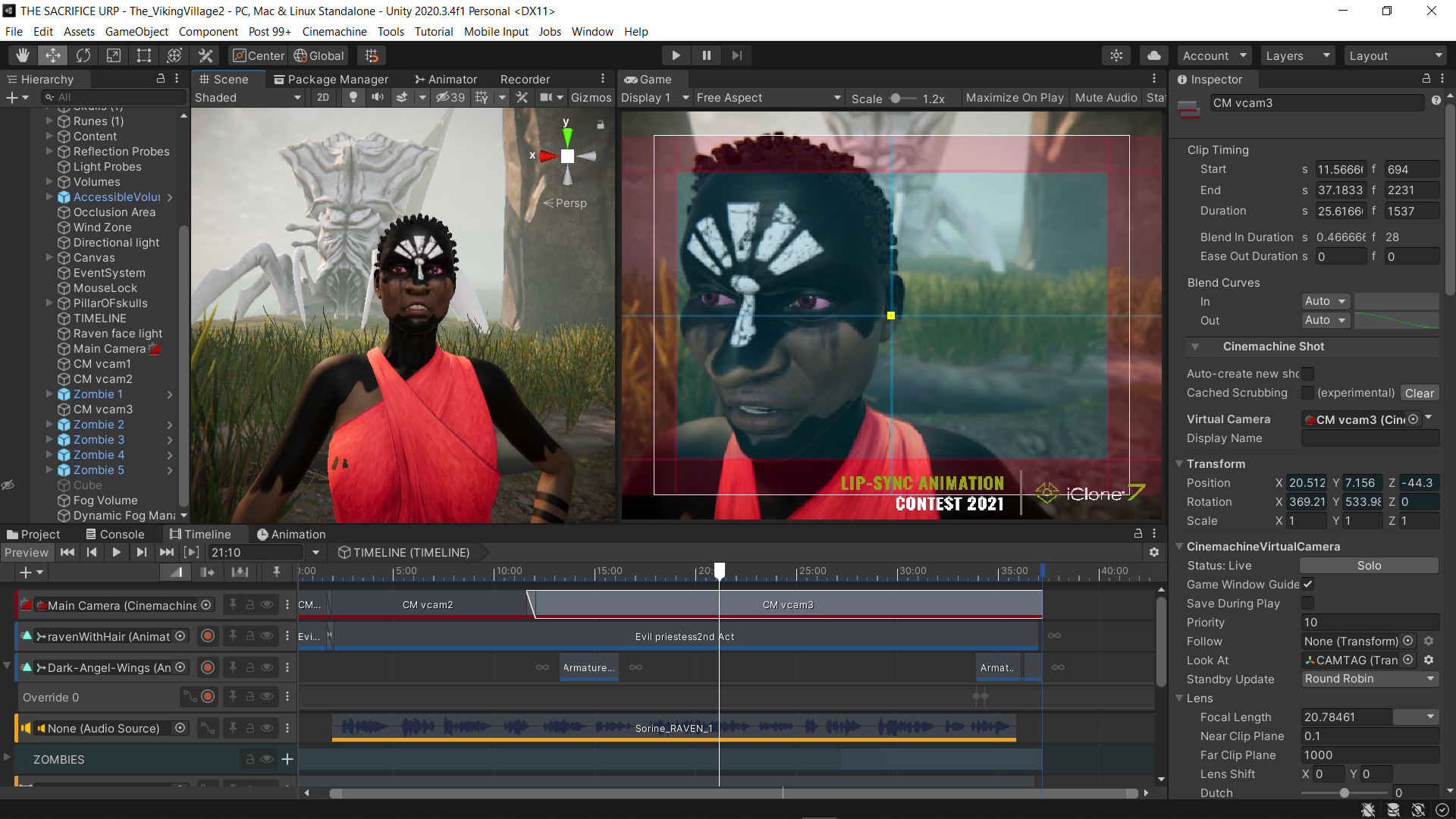
Task: Open custom editor tools
Action: 206,55
